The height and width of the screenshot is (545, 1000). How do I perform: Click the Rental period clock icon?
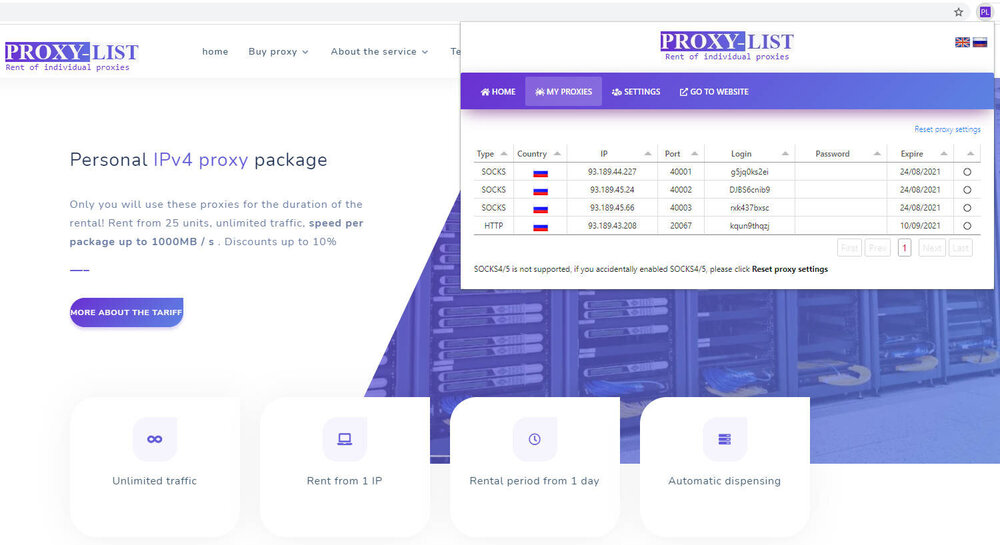(x=534, y=439)
